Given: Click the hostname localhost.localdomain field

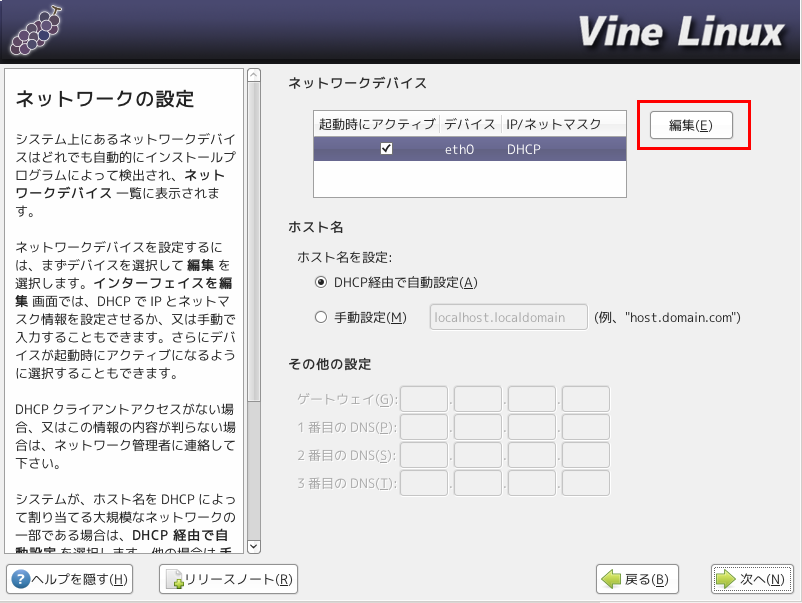Looking at the screenshot, I should click(508, 317).
